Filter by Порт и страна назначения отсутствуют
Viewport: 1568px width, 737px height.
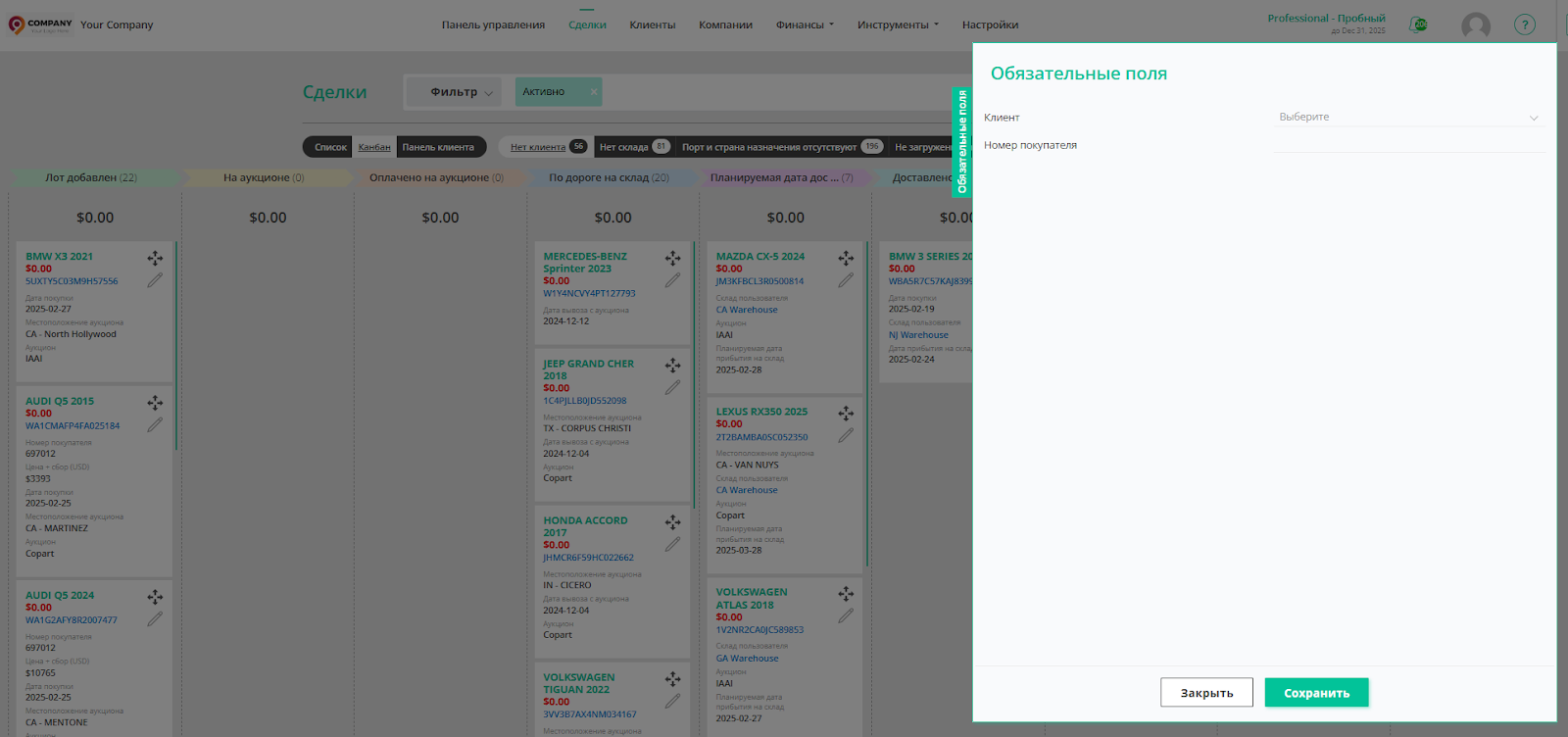coord(782,147)
